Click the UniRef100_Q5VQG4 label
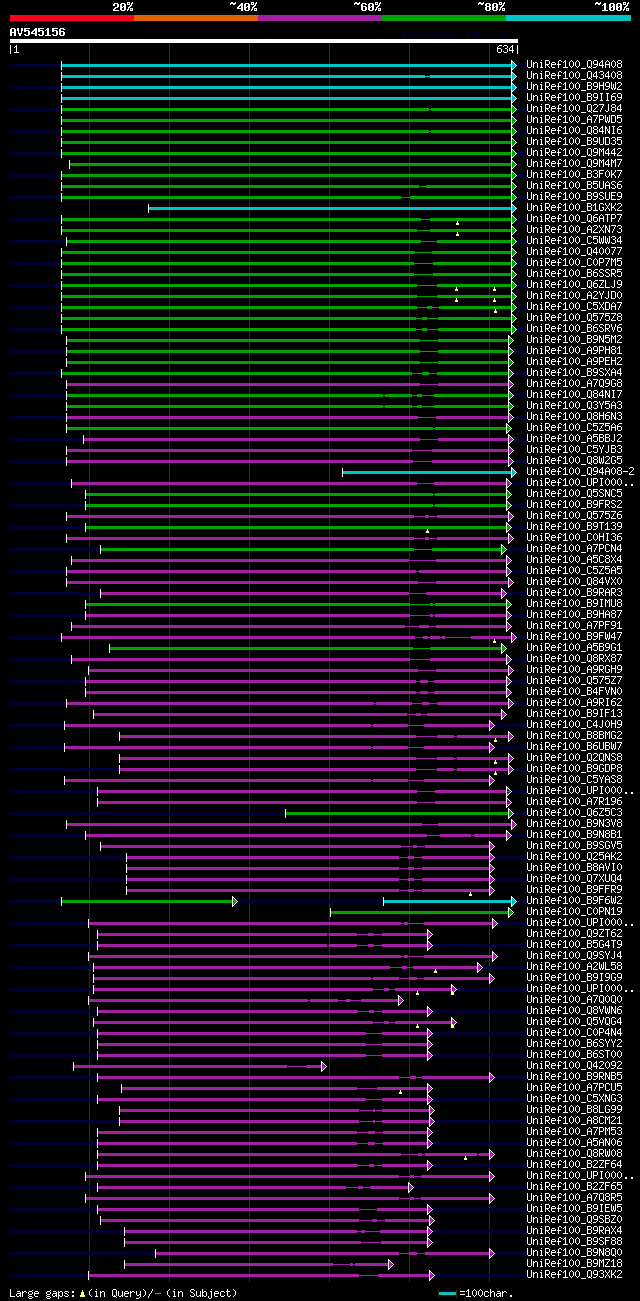 [574, 1021]
